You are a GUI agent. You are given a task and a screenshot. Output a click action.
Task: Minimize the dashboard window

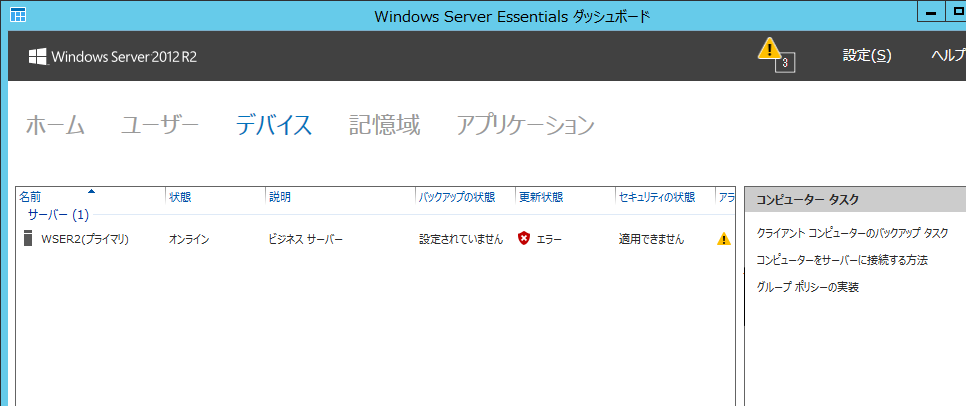click(930, 14)
